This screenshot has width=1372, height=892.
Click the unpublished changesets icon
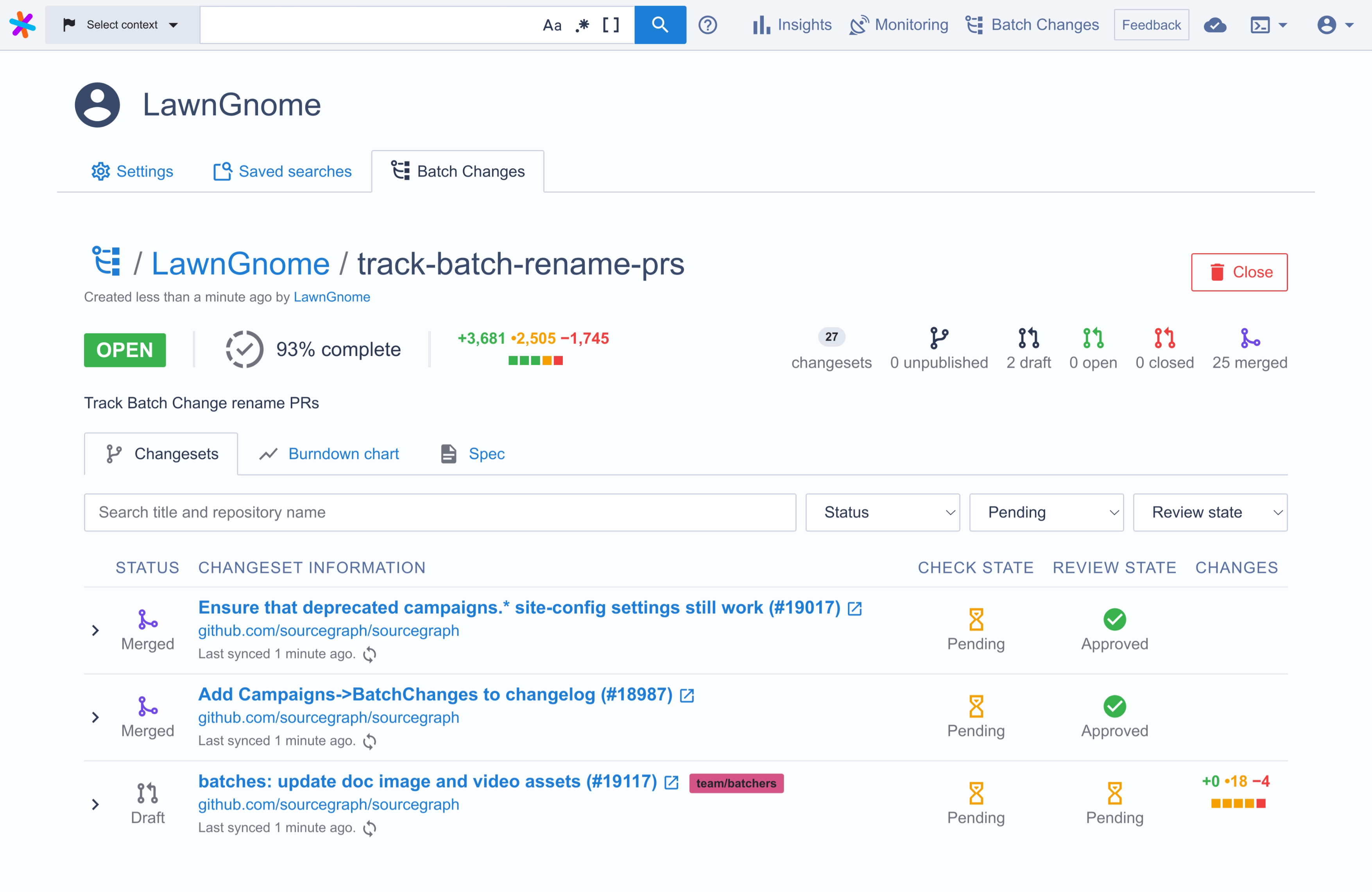click(939, 338)
